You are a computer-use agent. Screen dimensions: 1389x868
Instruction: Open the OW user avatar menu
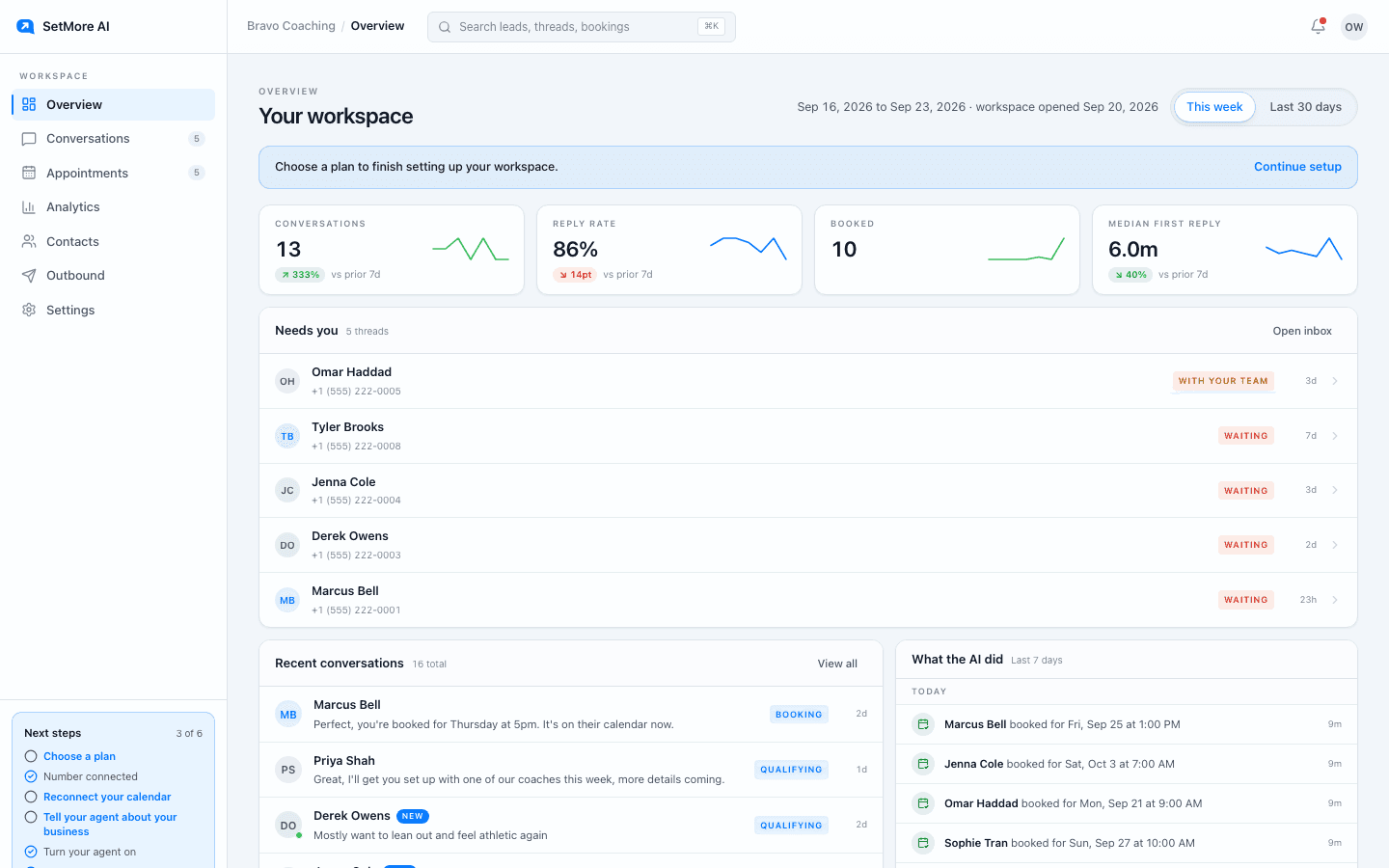(1354, 27)
